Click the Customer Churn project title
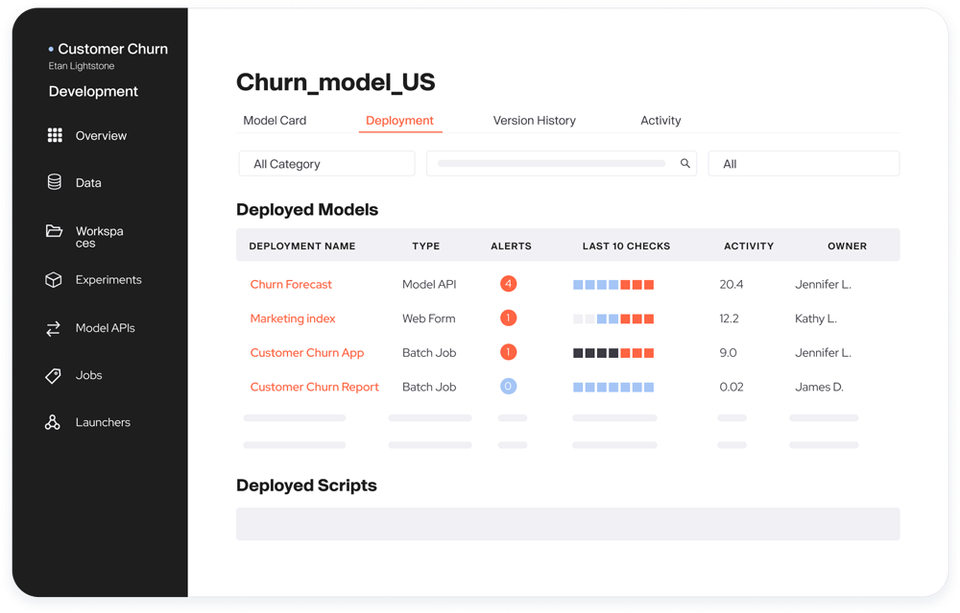 pyautogui.click(x=113, y=49)
